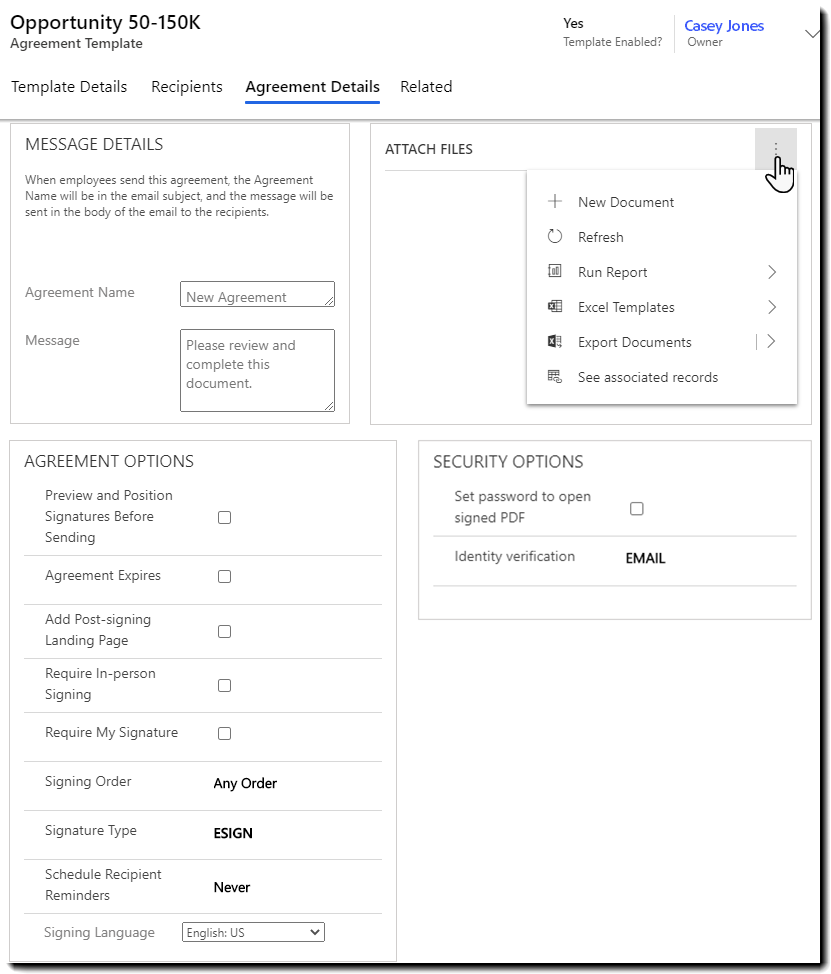Viewport: 831px width, 974px height.
Task: Open the Casey Jones owner link
Action: click(724, 25)
